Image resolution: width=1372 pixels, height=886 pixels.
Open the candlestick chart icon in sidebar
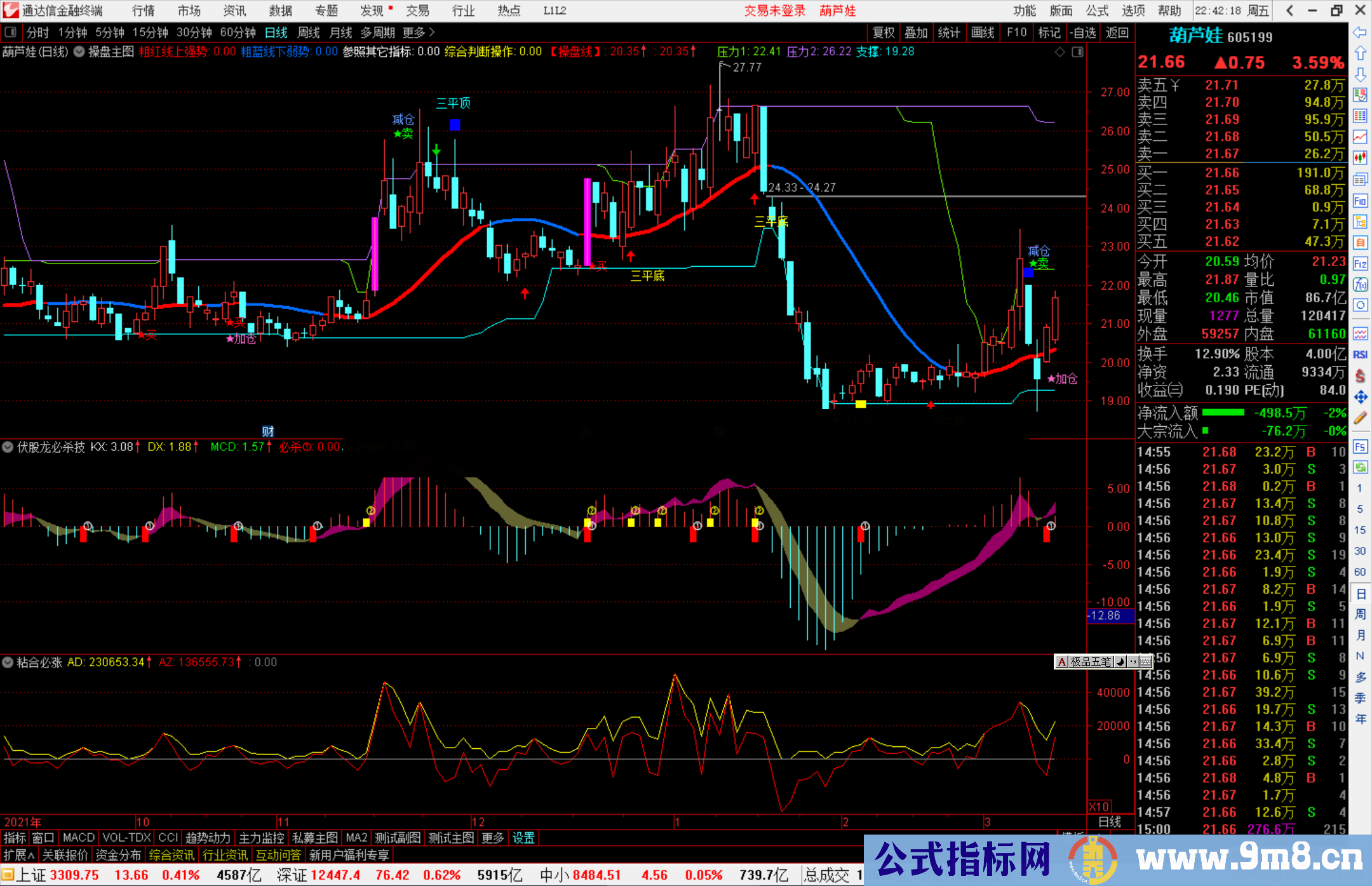click(1360, 158)
